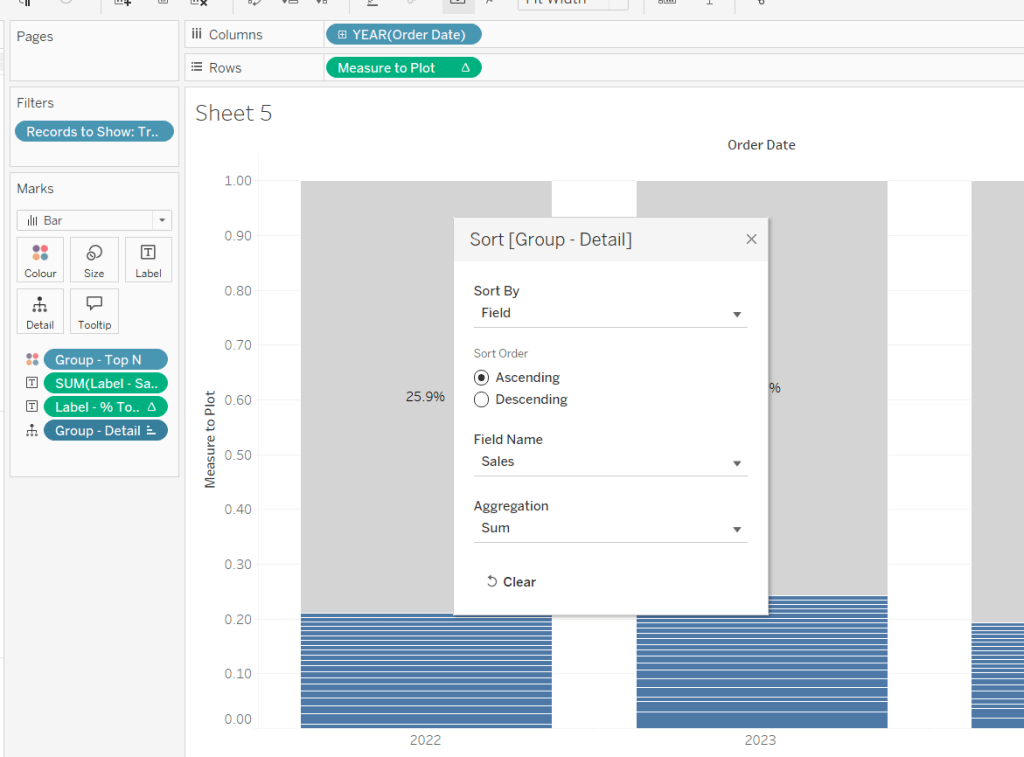Open the Label marks card
Screen dimensions: 1024x757
pyautogui.click(x=148, y=259)
